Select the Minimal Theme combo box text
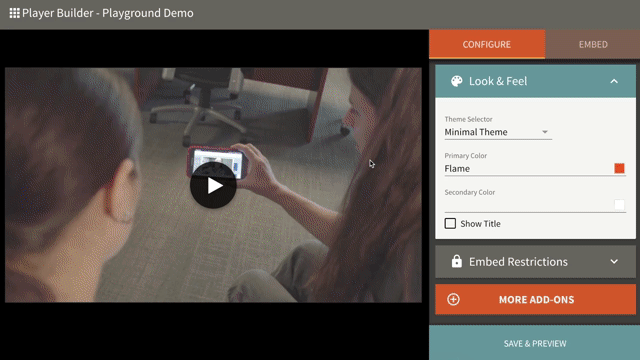Screen dimensions: 640x360 pos(476,132)
